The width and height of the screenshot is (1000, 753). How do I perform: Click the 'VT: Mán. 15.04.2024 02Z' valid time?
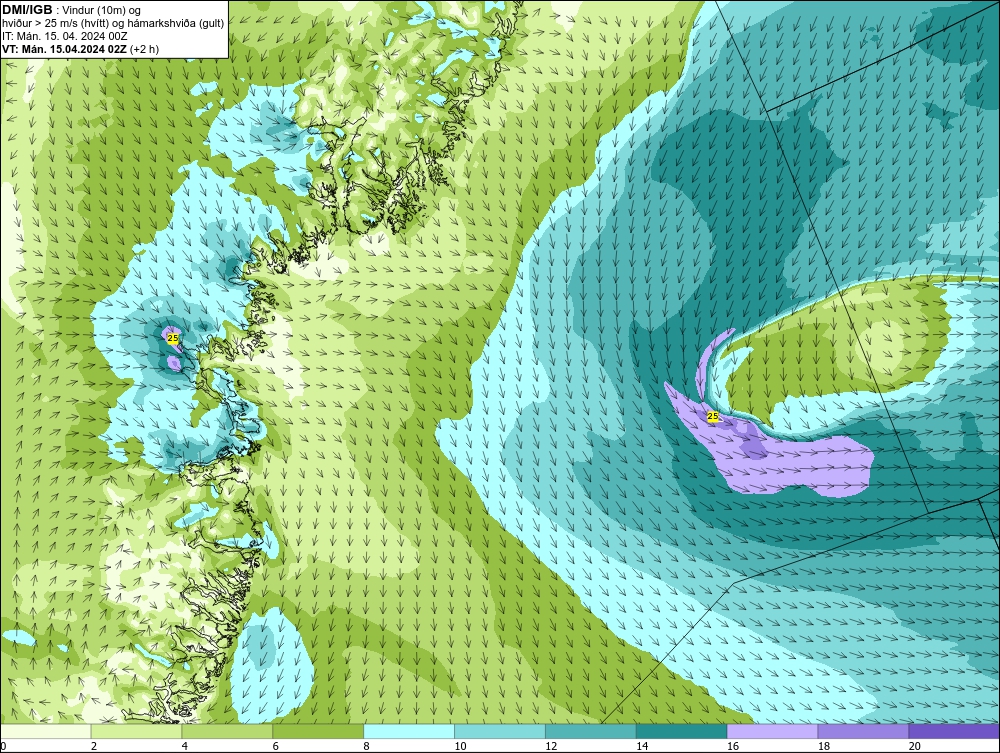pyautogui.click(x=64, y=49)
